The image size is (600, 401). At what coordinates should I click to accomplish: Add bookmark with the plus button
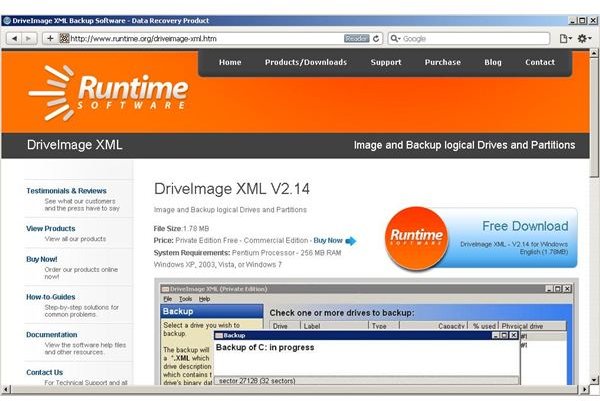(50, 38)
